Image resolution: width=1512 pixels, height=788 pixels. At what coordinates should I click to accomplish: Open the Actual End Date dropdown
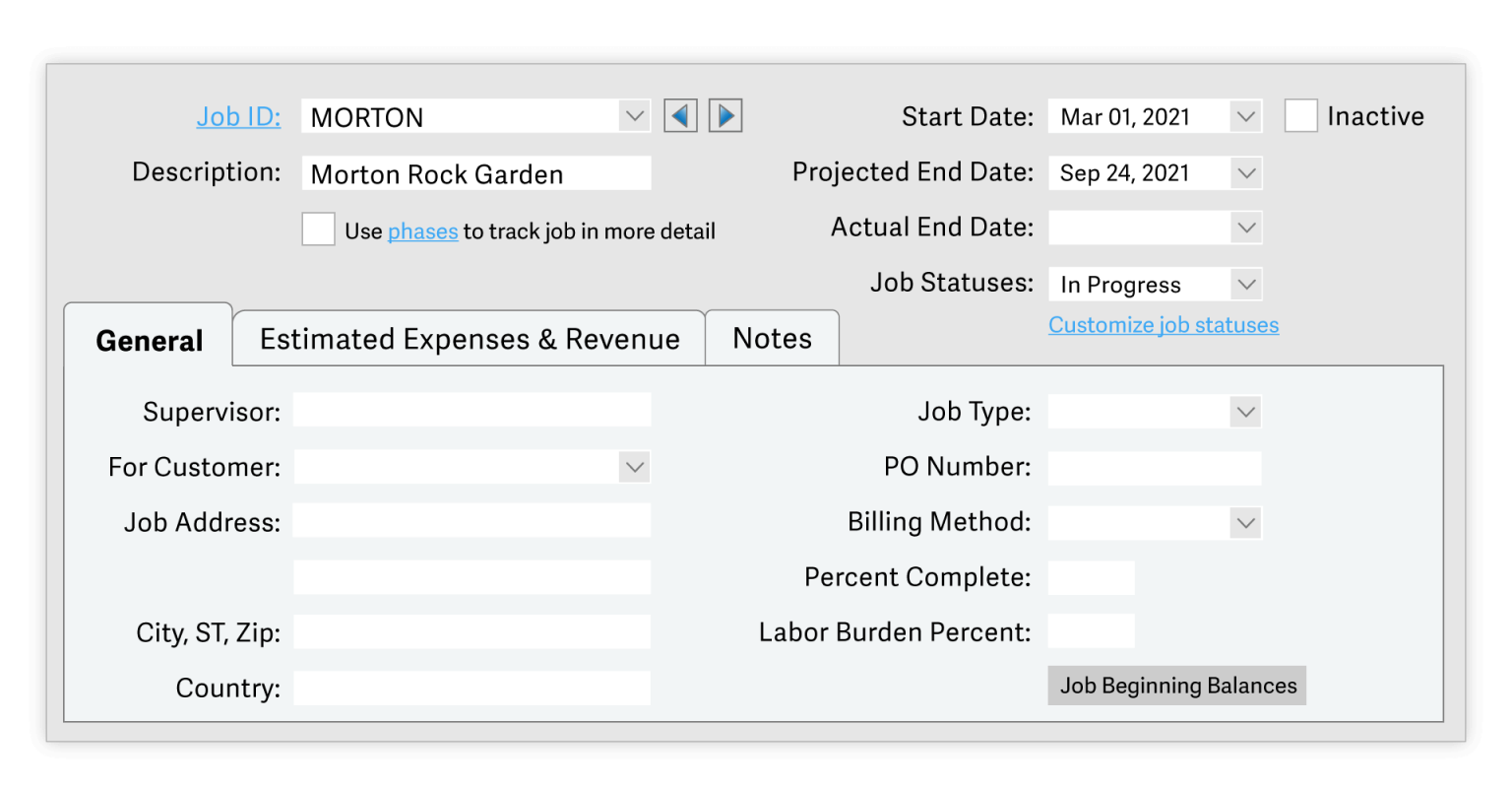coord(1242,228)
